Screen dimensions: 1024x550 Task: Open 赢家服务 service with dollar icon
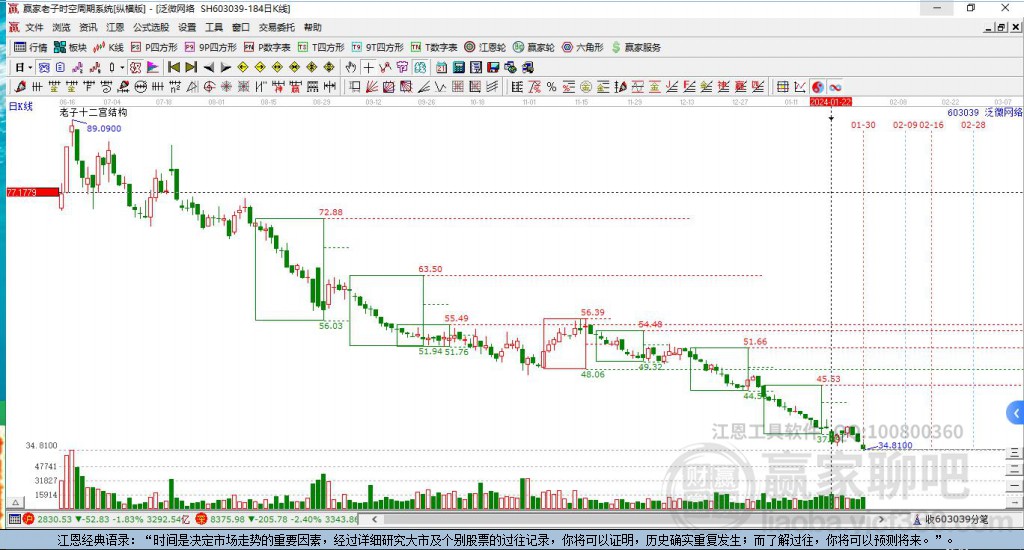[636, 47]
